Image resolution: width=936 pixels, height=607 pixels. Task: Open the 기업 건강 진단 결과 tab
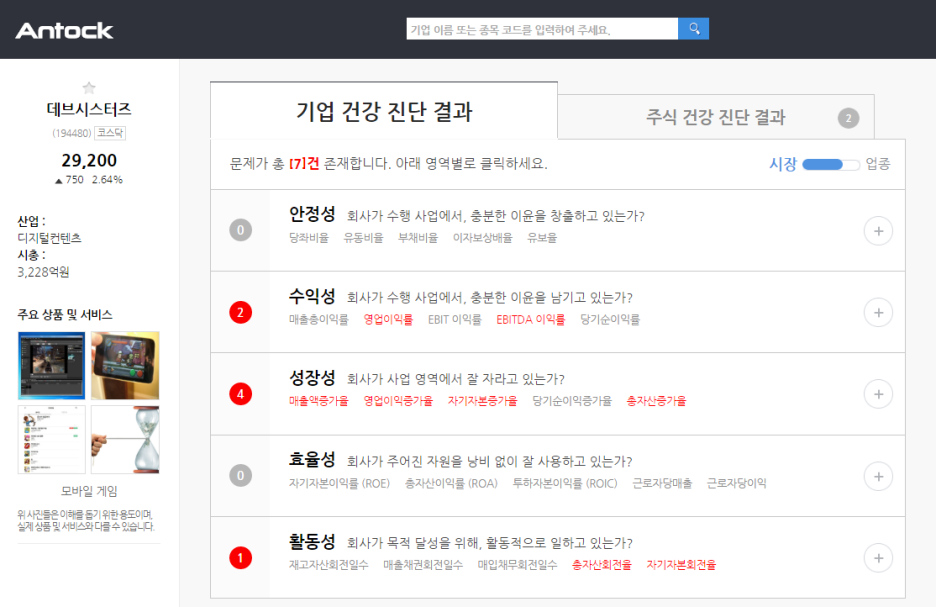pyautogui.click(x=384, y=111)
